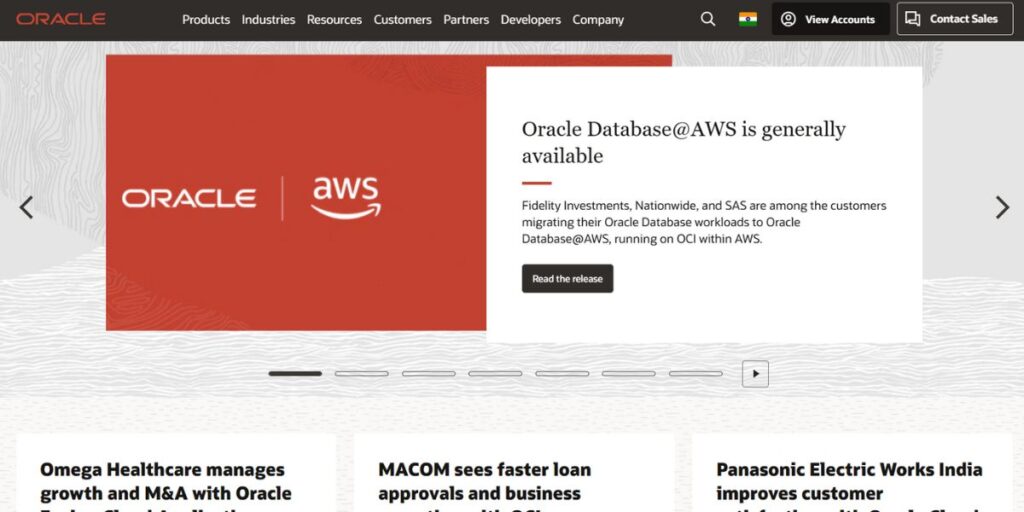Viewport: 1024px width, 512px height.
Task: Select the India flag country icon
Action: tap(748, 19)
